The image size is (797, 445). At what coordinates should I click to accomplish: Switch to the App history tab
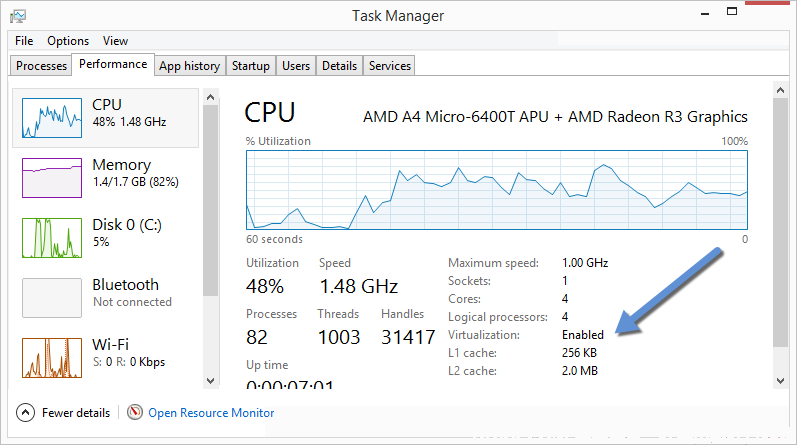point(190,66)
